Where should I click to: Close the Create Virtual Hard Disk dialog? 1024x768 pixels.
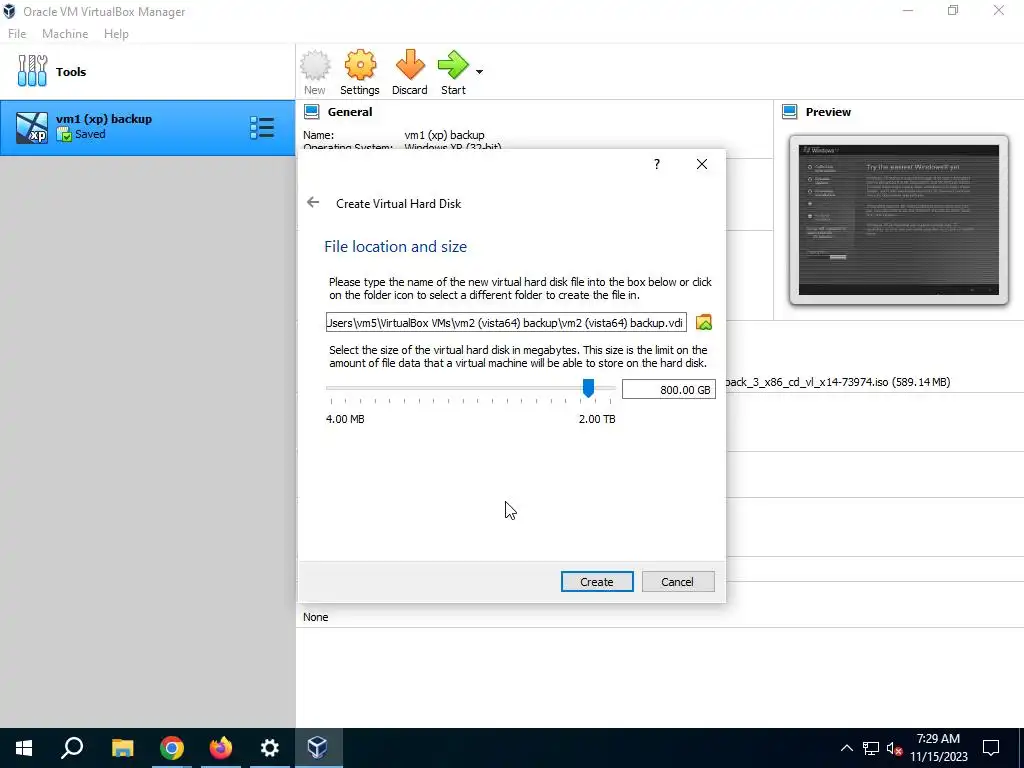[702, 164]
